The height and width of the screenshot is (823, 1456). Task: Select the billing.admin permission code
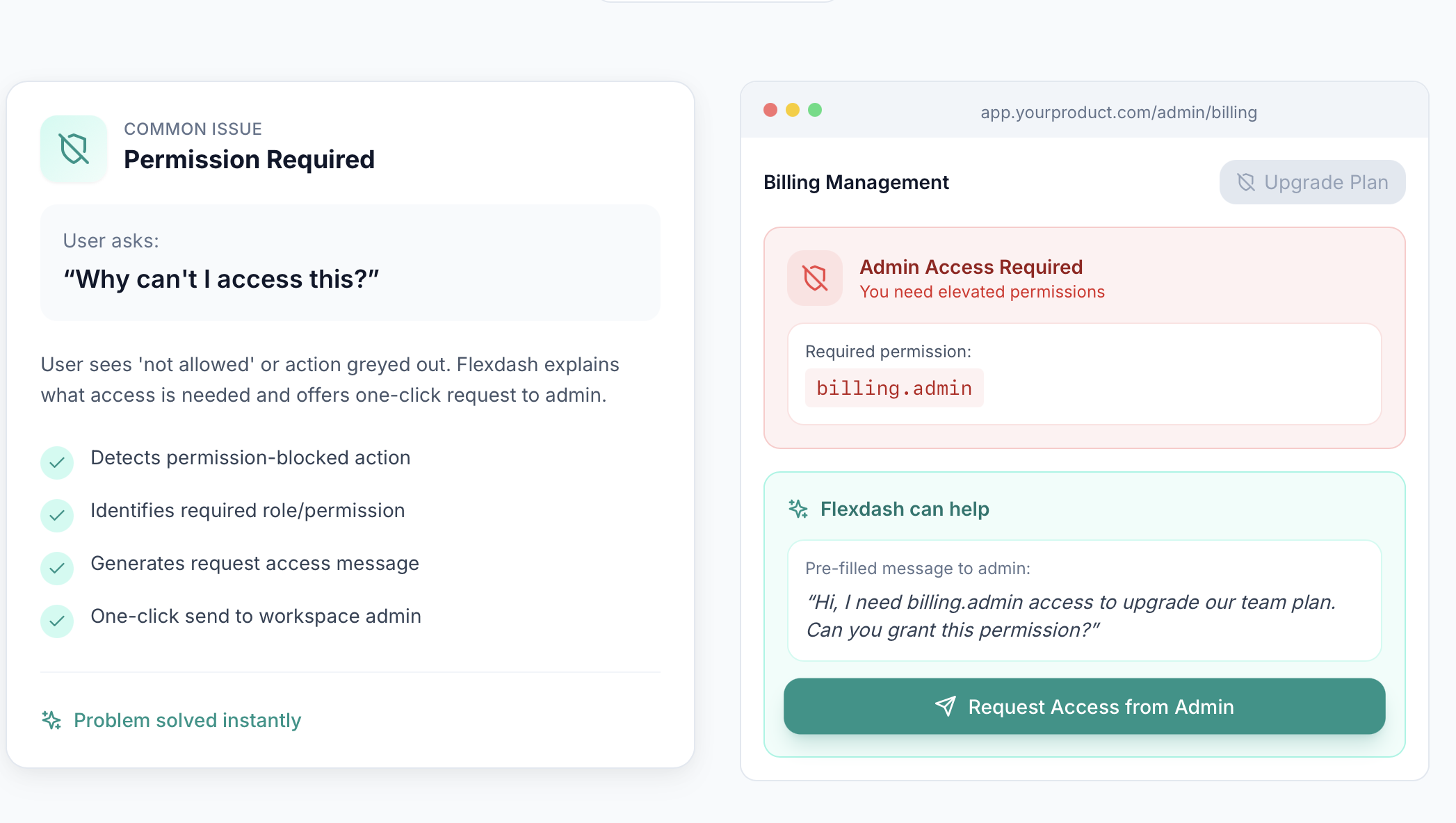click(893, 387)
